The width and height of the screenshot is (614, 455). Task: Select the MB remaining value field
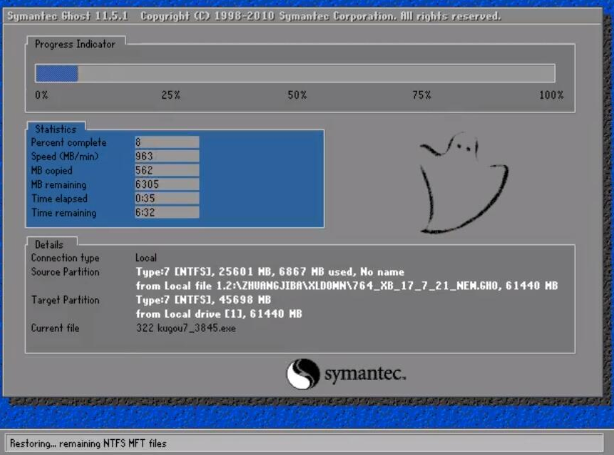166,185
